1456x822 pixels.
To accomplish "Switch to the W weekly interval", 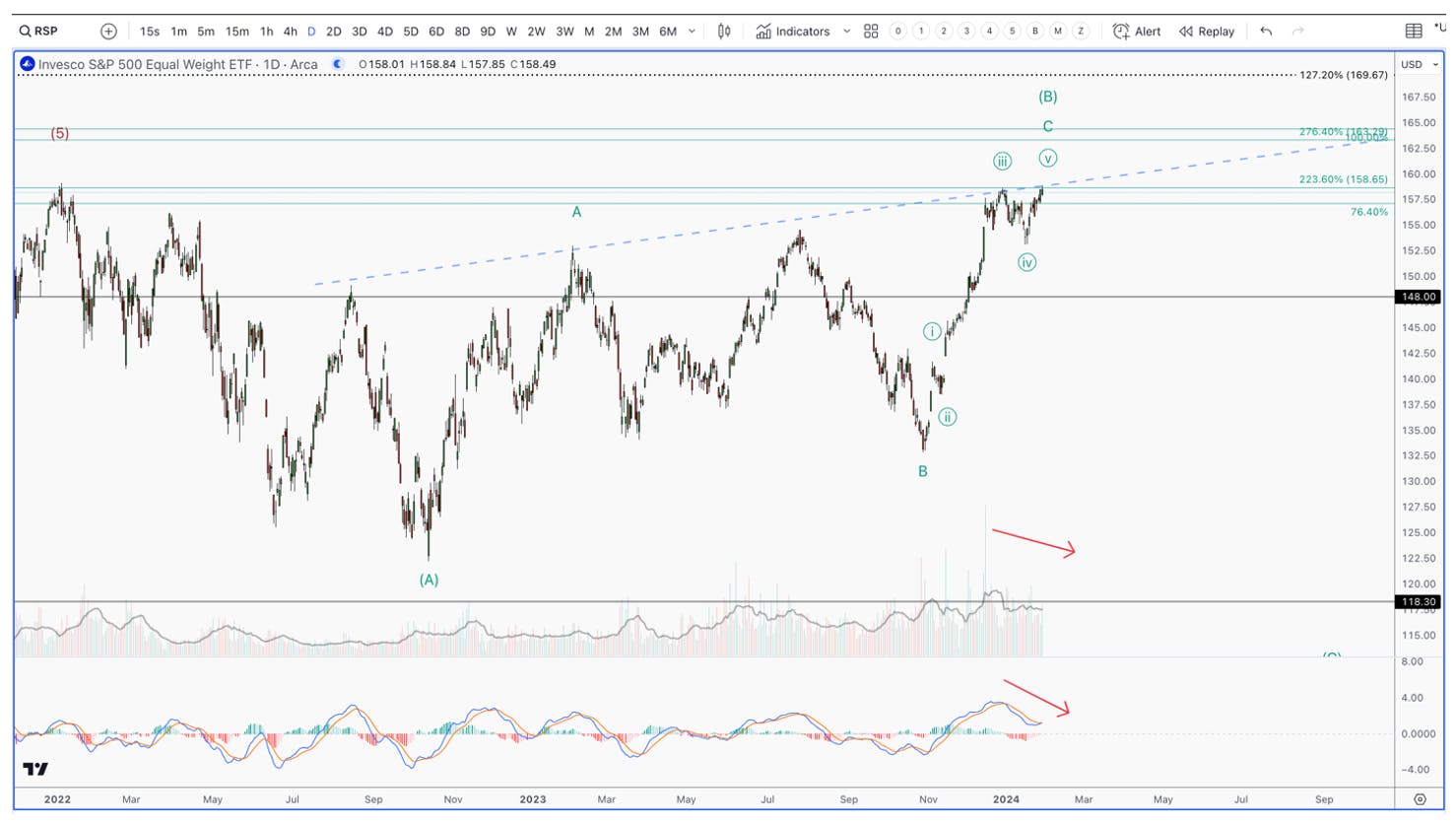I will click(x=511, y=32).
